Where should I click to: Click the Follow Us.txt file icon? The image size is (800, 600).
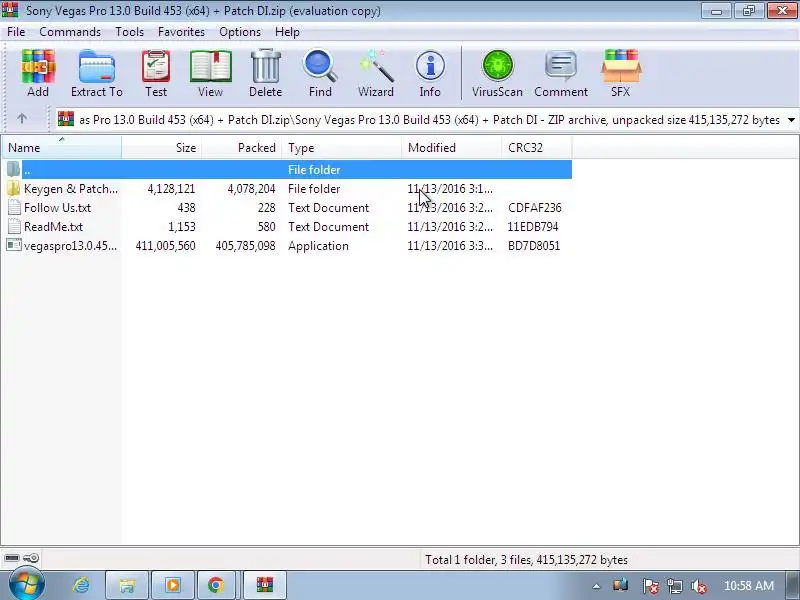coord(14,208)
